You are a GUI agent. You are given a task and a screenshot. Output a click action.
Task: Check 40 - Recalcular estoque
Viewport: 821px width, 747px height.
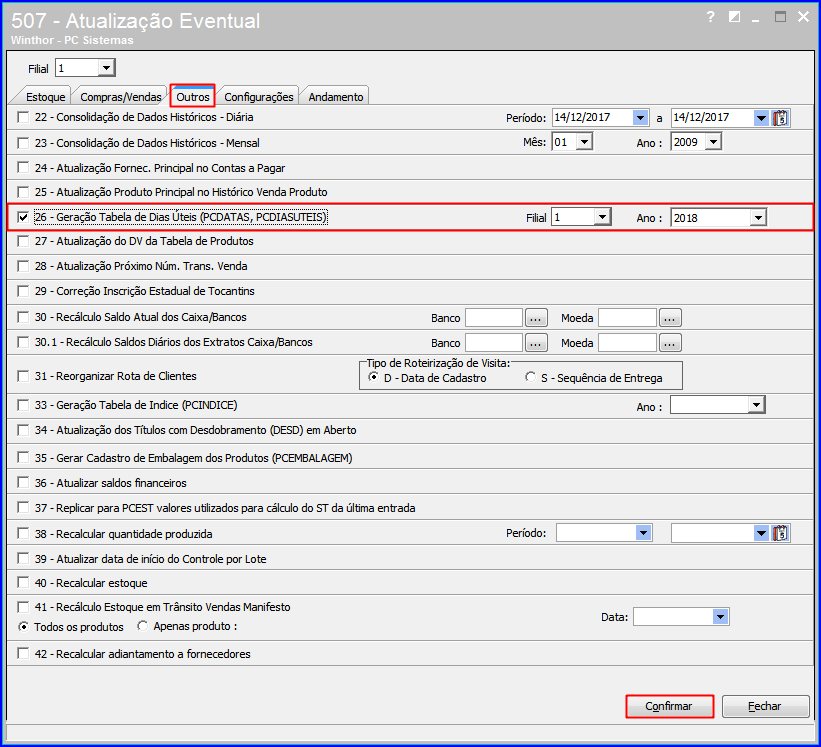[x=23, y=583]
